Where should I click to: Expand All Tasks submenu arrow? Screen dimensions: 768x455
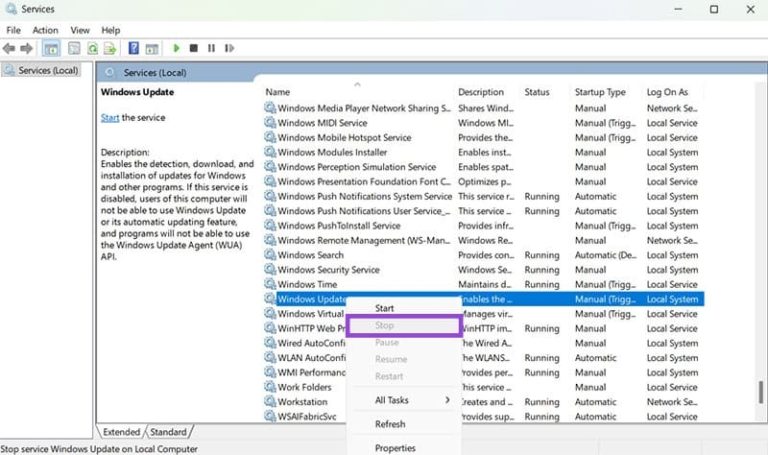(447, 400)
